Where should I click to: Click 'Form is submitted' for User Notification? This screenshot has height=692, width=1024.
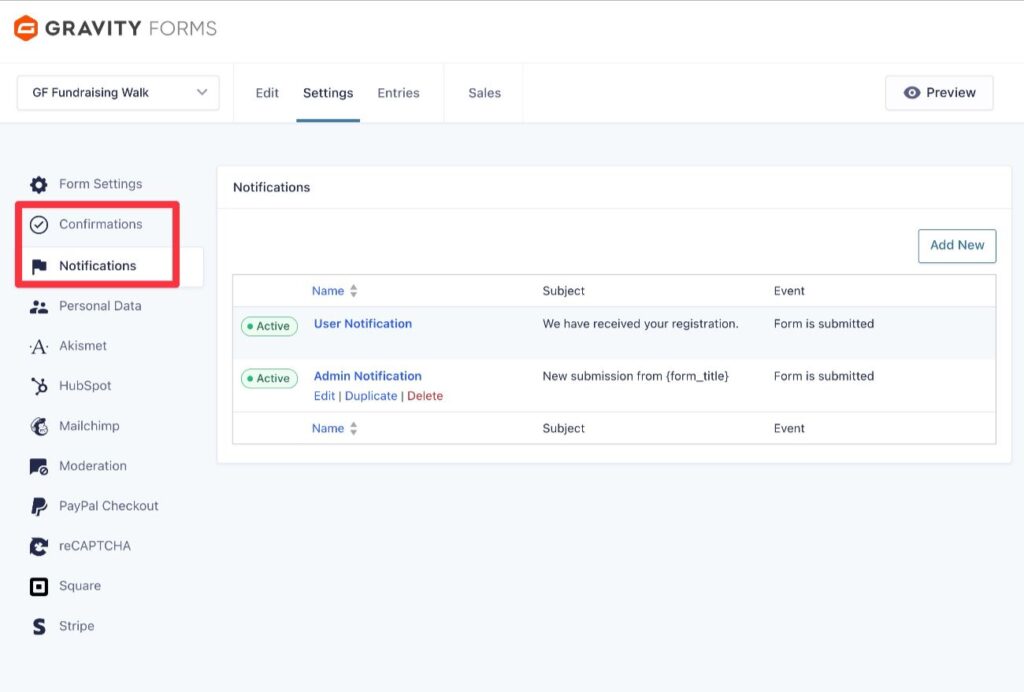(824, 324)
